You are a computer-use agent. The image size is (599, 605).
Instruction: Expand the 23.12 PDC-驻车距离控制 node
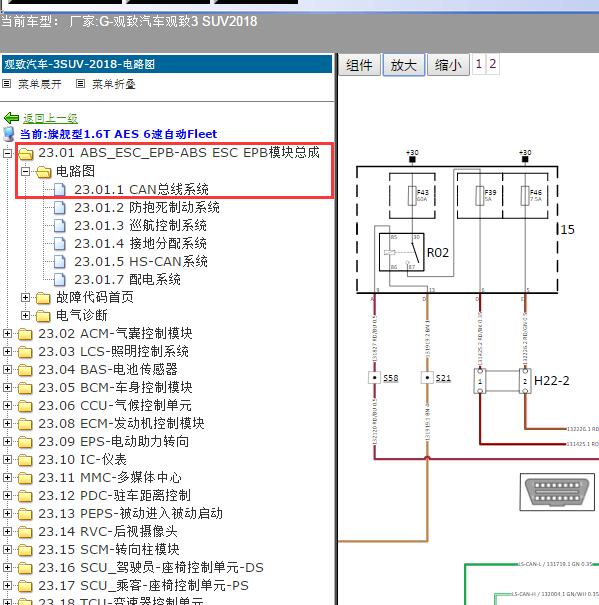(x=7, y=495)
